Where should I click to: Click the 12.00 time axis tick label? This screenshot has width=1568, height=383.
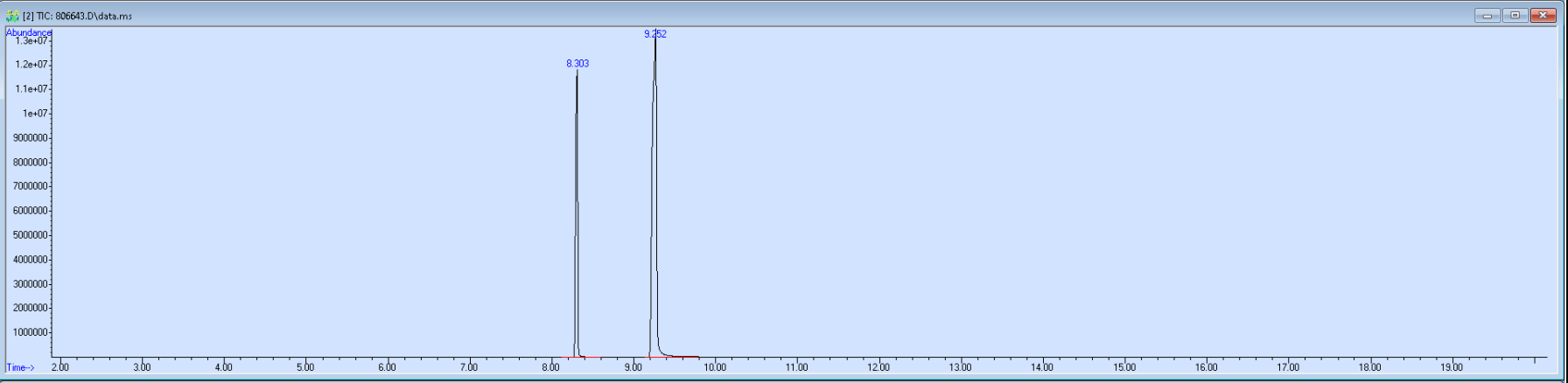pyautogui.click(x=878, y=368)
